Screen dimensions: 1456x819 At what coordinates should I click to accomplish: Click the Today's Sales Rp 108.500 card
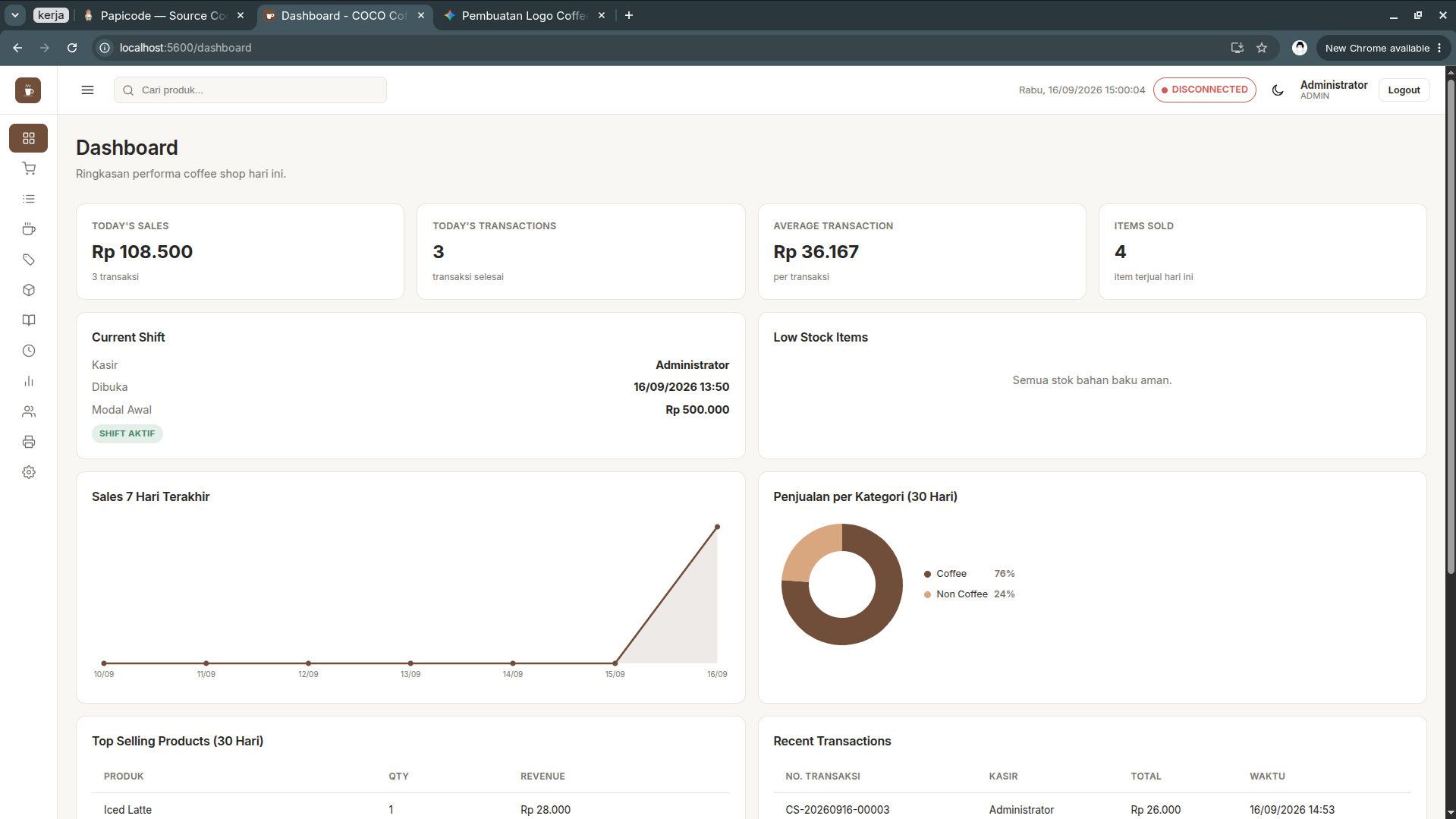coord(240,251)
